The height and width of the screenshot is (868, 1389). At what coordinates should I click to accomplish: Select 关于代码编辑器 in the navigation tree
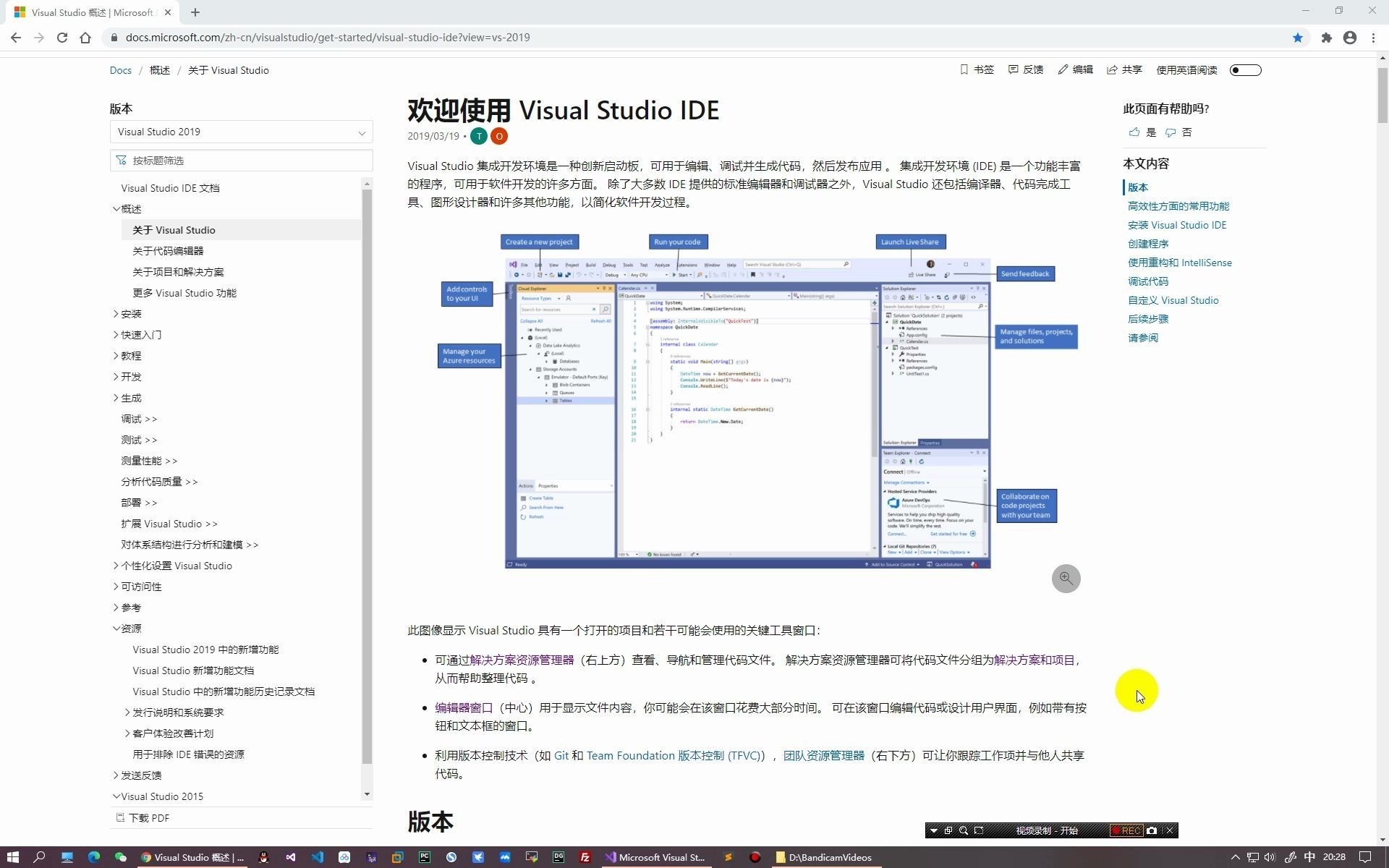click(168, 250)
